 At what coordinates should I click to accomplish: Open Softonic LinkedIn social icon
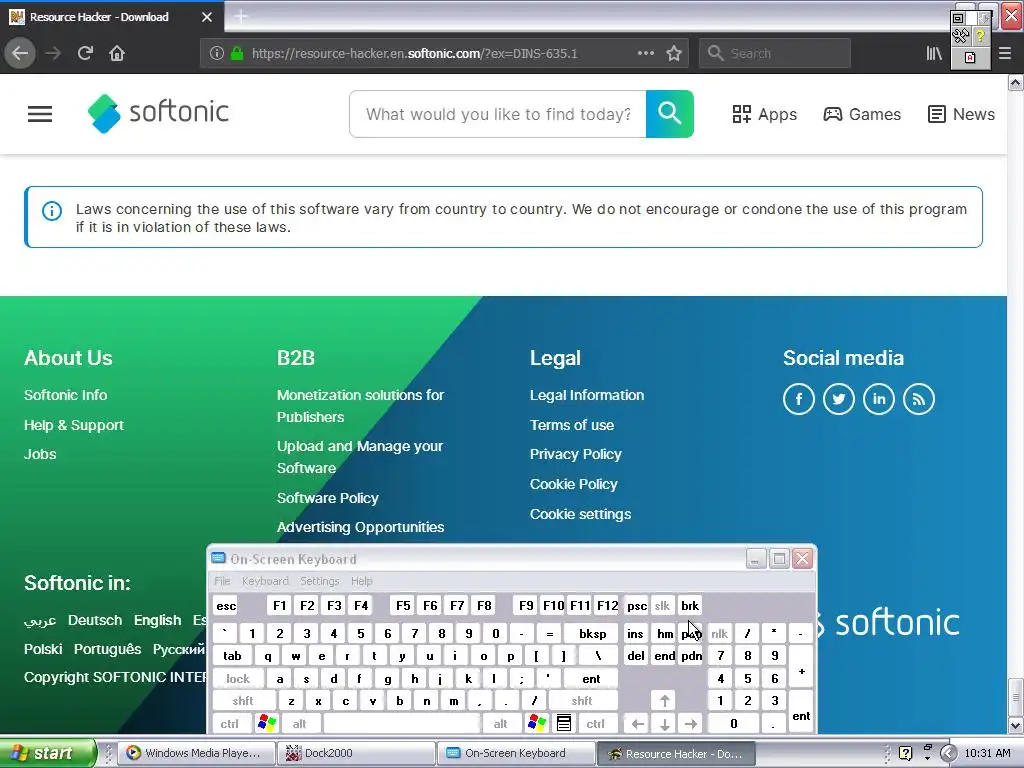tap(879, 399)
